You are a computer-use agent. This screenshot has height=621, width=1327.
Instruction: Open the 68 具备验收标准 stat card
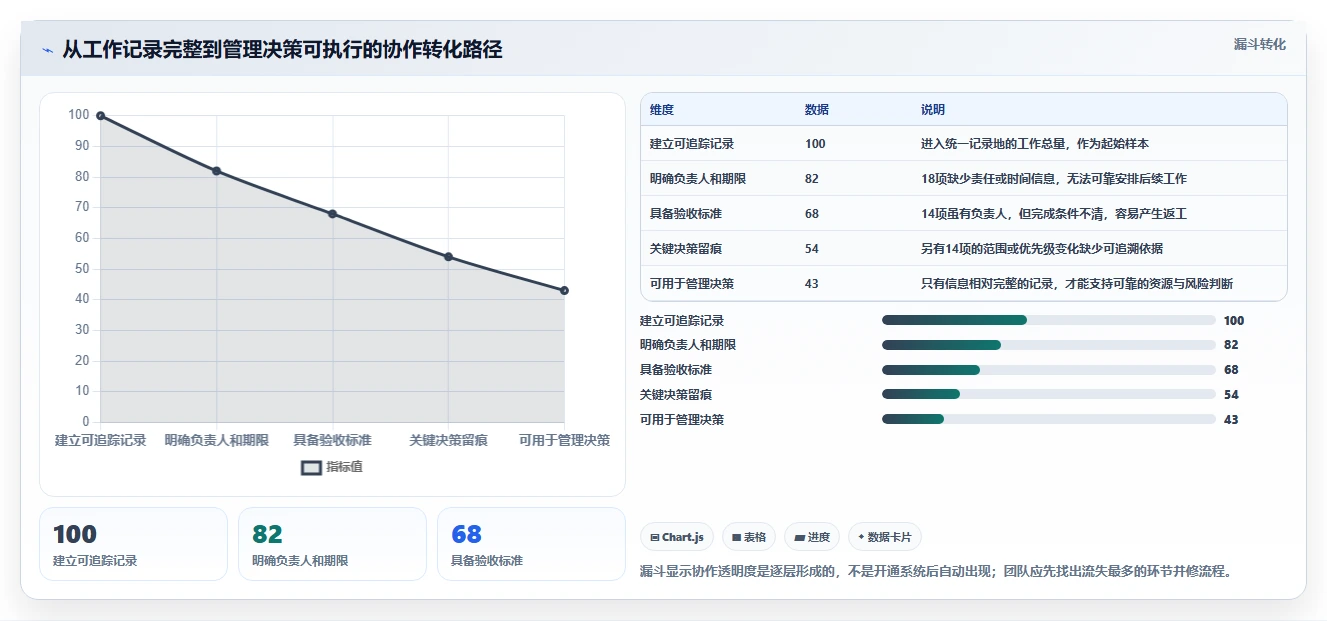pos(531,544)
